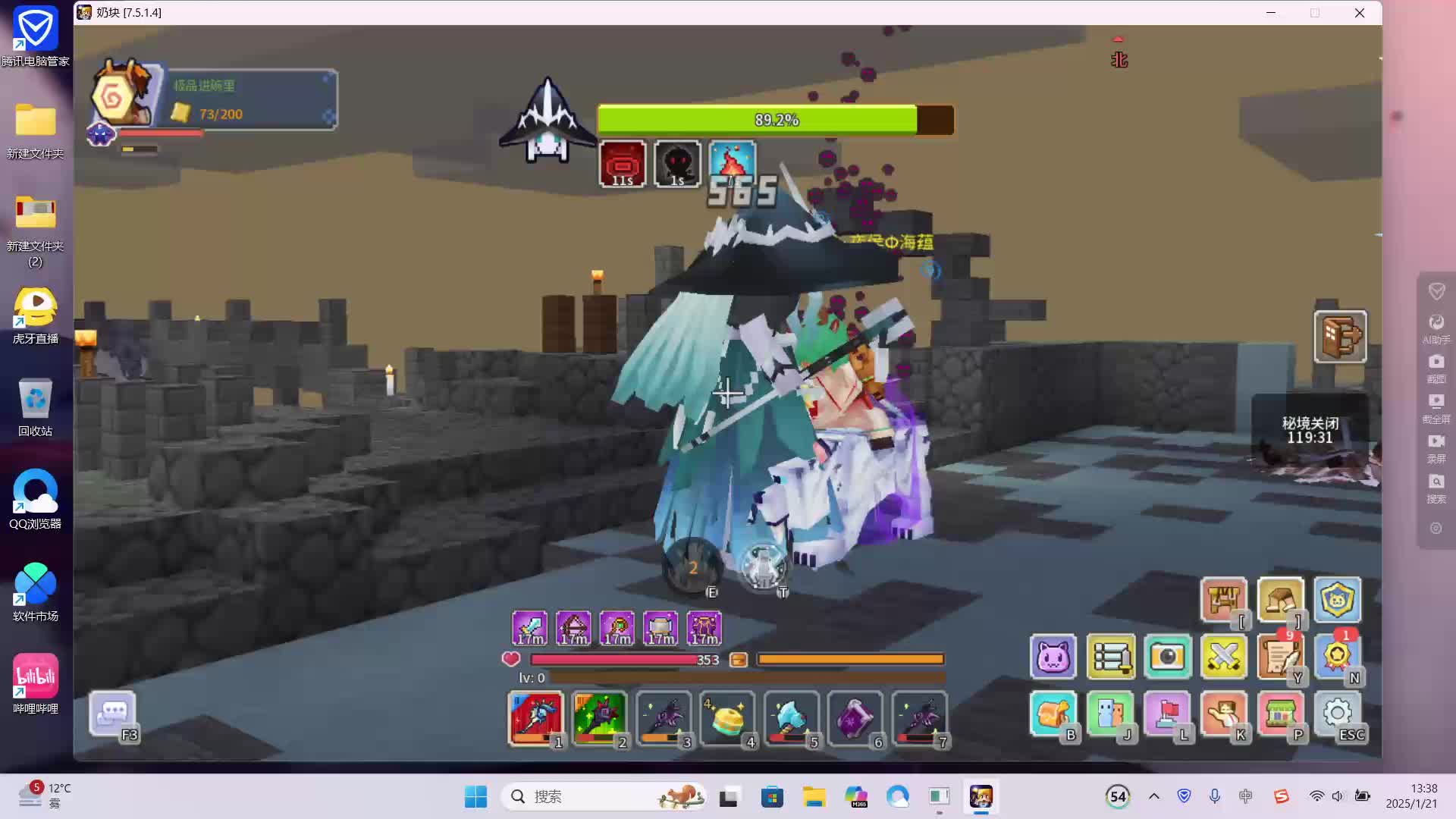Open the backpack inventory (B)
The image size is (1456, 819).
(x=1053, y=714)
